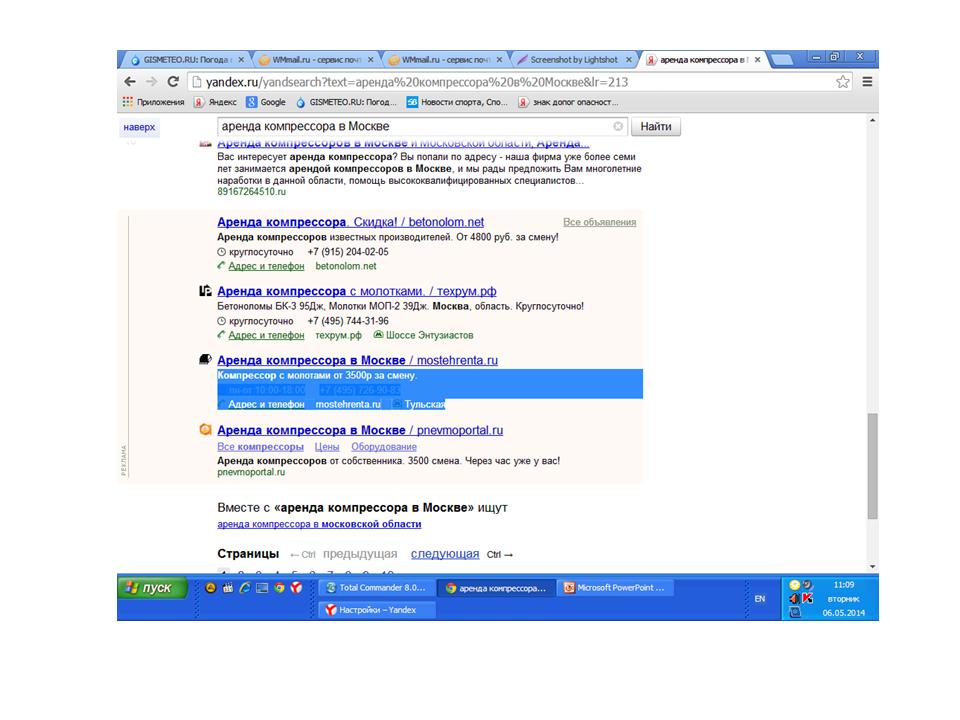Click the Все объявления link
Image resolution: width=960 pixels, height=720 pixels.
point(599,222)
